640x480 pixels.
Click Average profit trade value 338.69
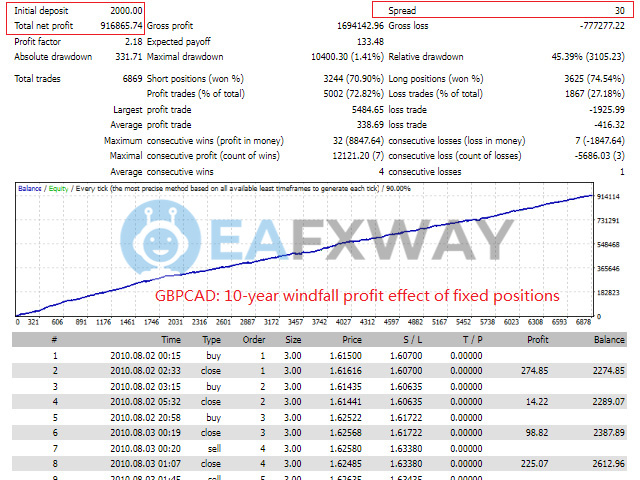tap(370, 125)
